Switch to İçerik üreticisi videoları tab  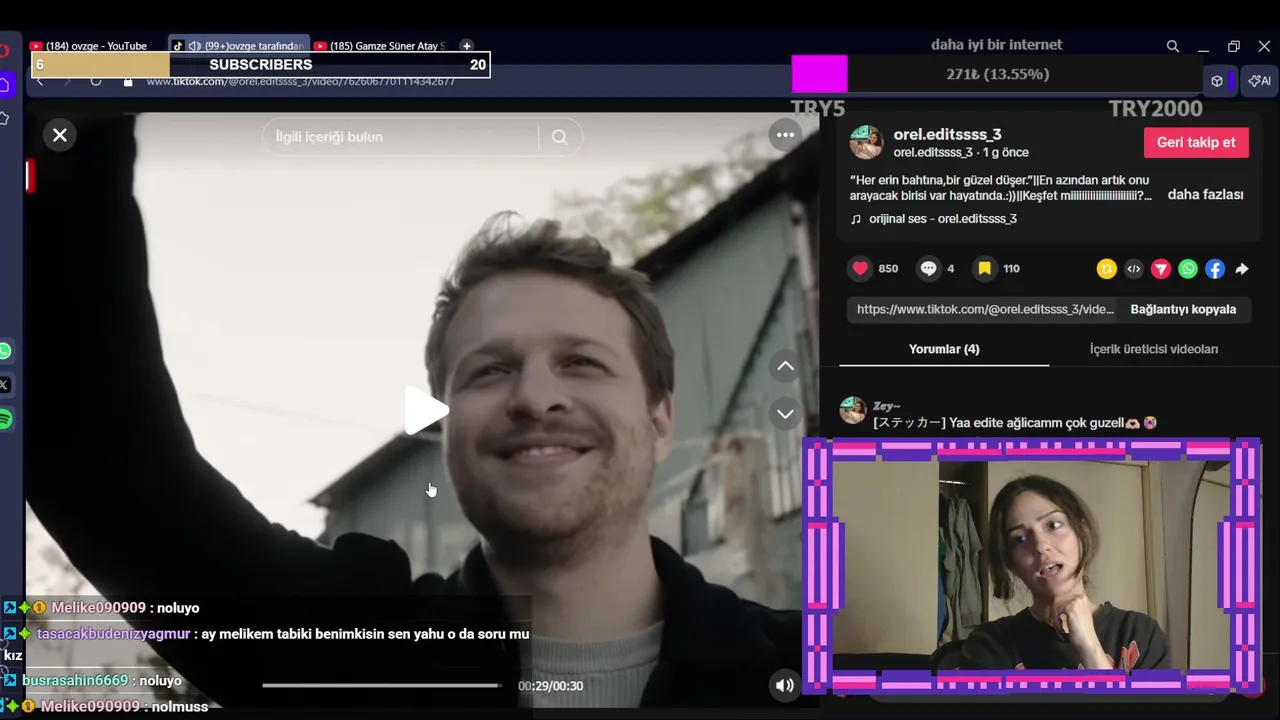[x=1154, y=349]
